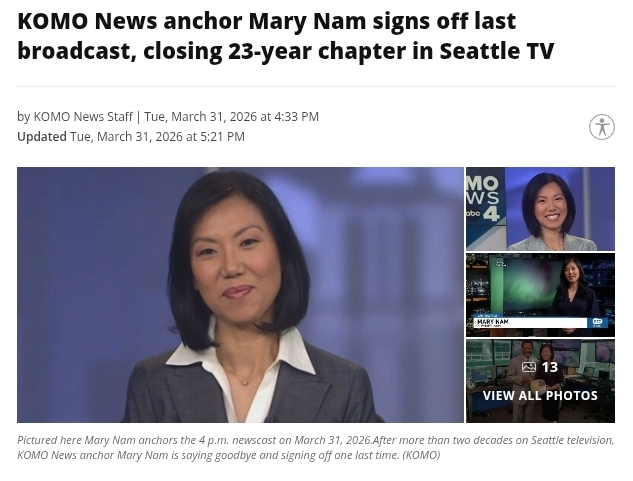Click the italic photo caption text
The width and height of the screenshot is (633, 481).
(316, 447)
